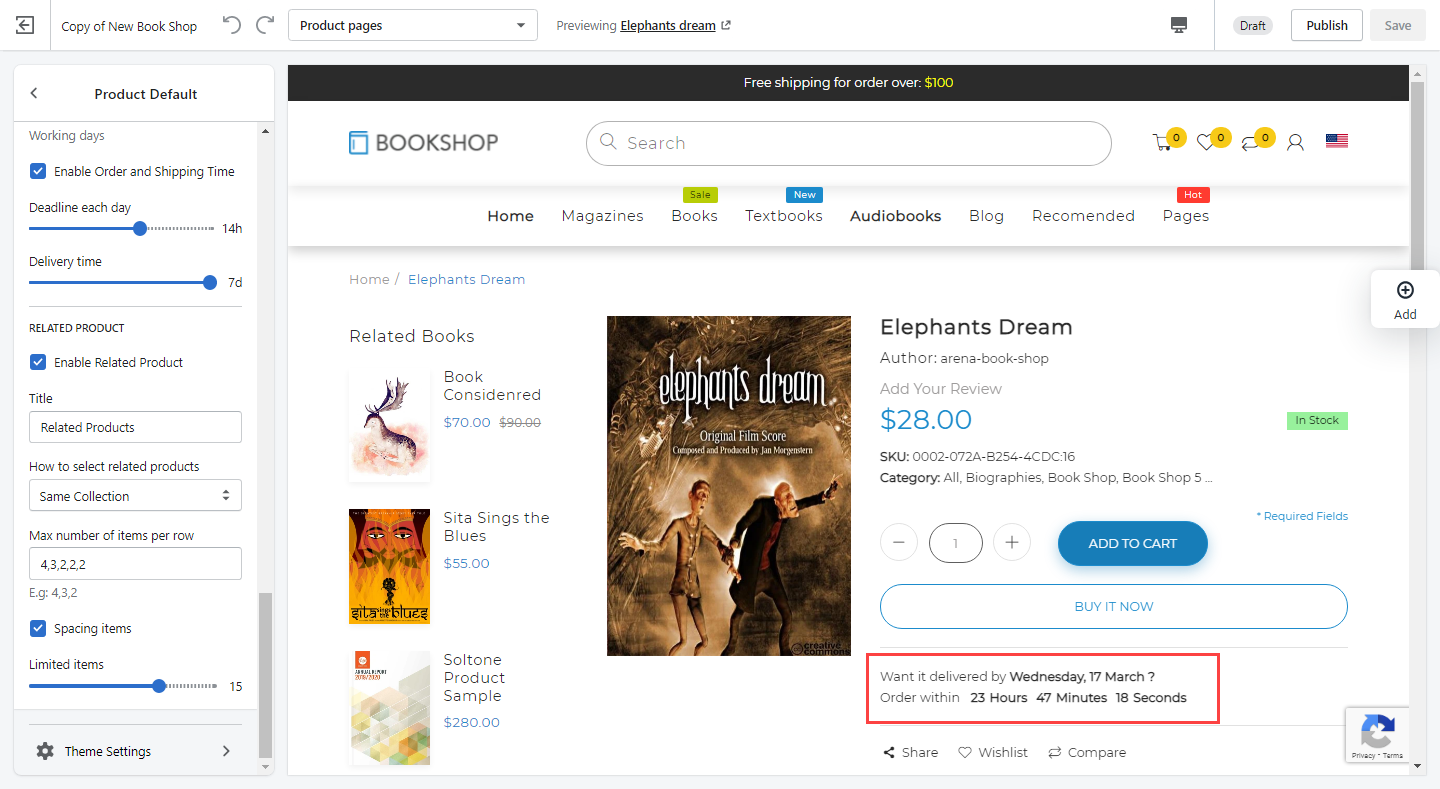Open the shopping cart icon
The image size is (1440, 789).
click(1162, 143)
